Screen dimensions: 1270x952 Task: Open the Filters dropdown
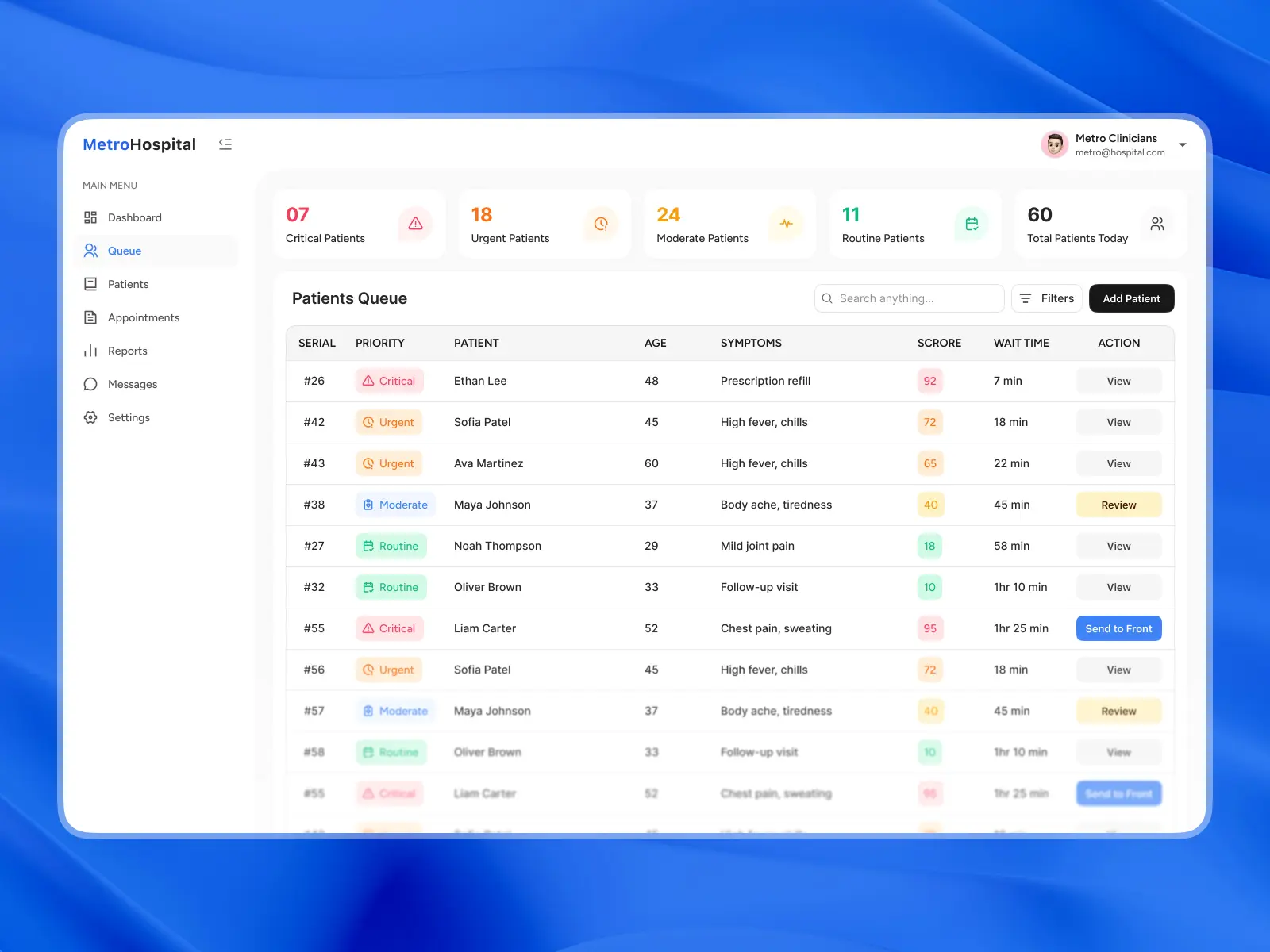(x=1047, y=298)
